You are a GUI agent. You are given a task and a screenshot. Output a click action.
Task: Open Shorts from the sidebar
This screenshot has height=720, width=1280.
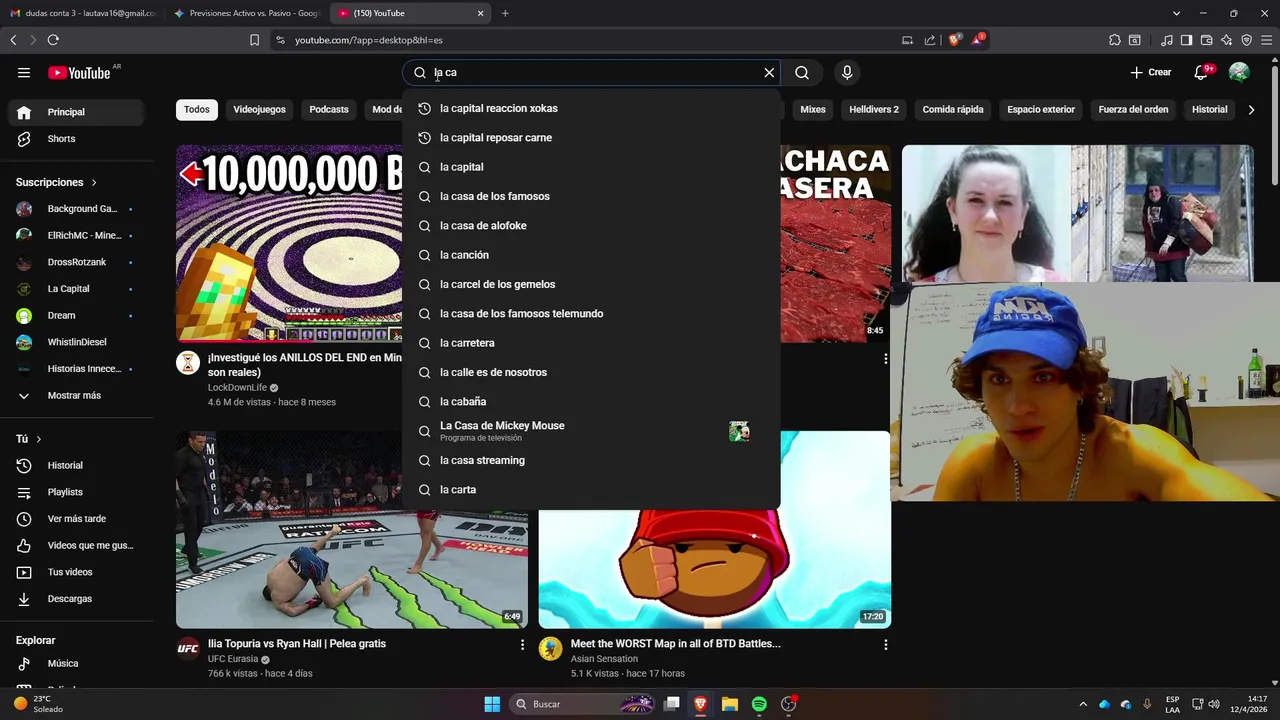coord(76,139)
